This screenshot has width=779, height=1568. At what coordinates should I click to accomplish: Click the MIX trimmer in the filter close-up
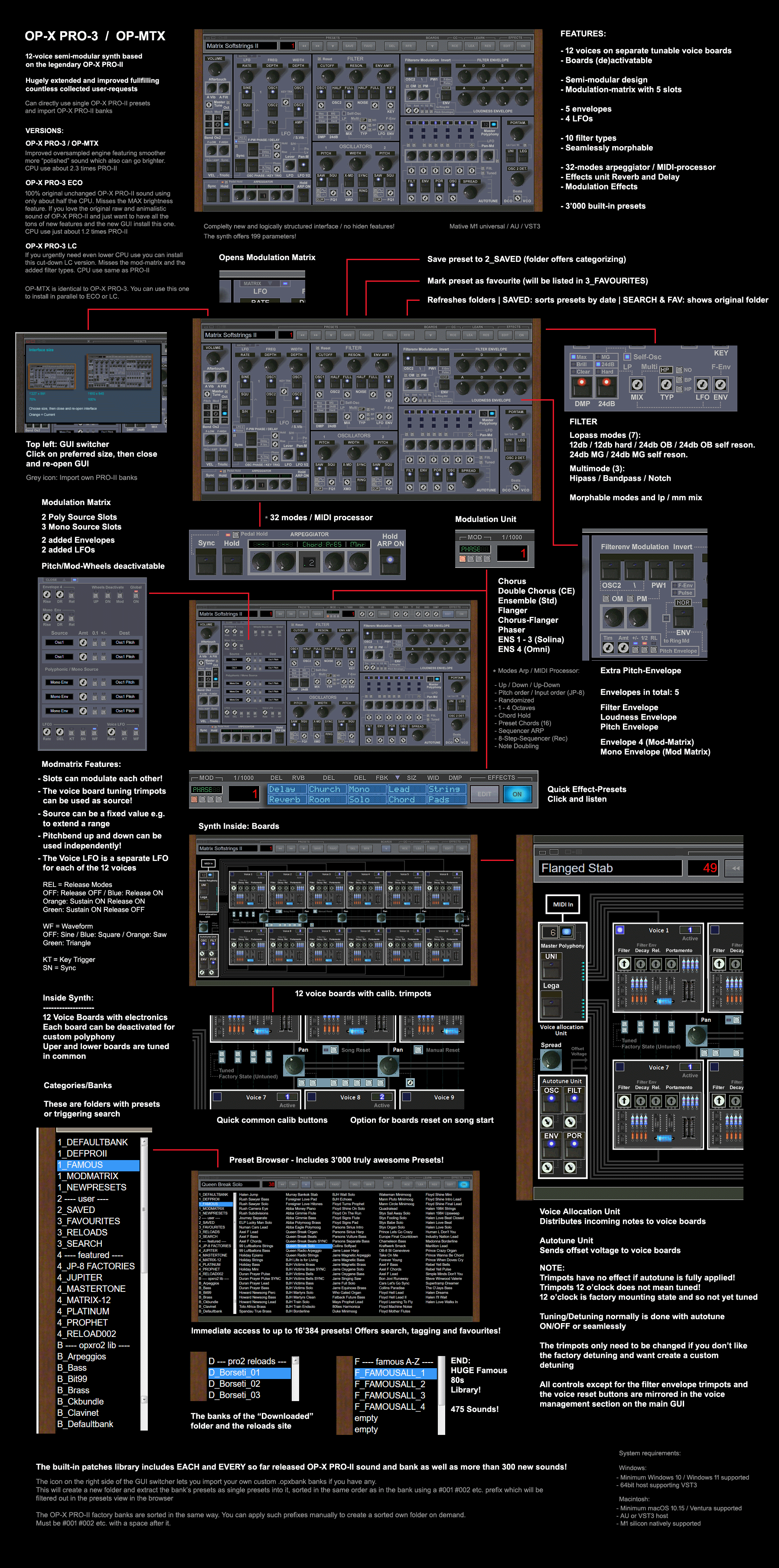point(636,385)
